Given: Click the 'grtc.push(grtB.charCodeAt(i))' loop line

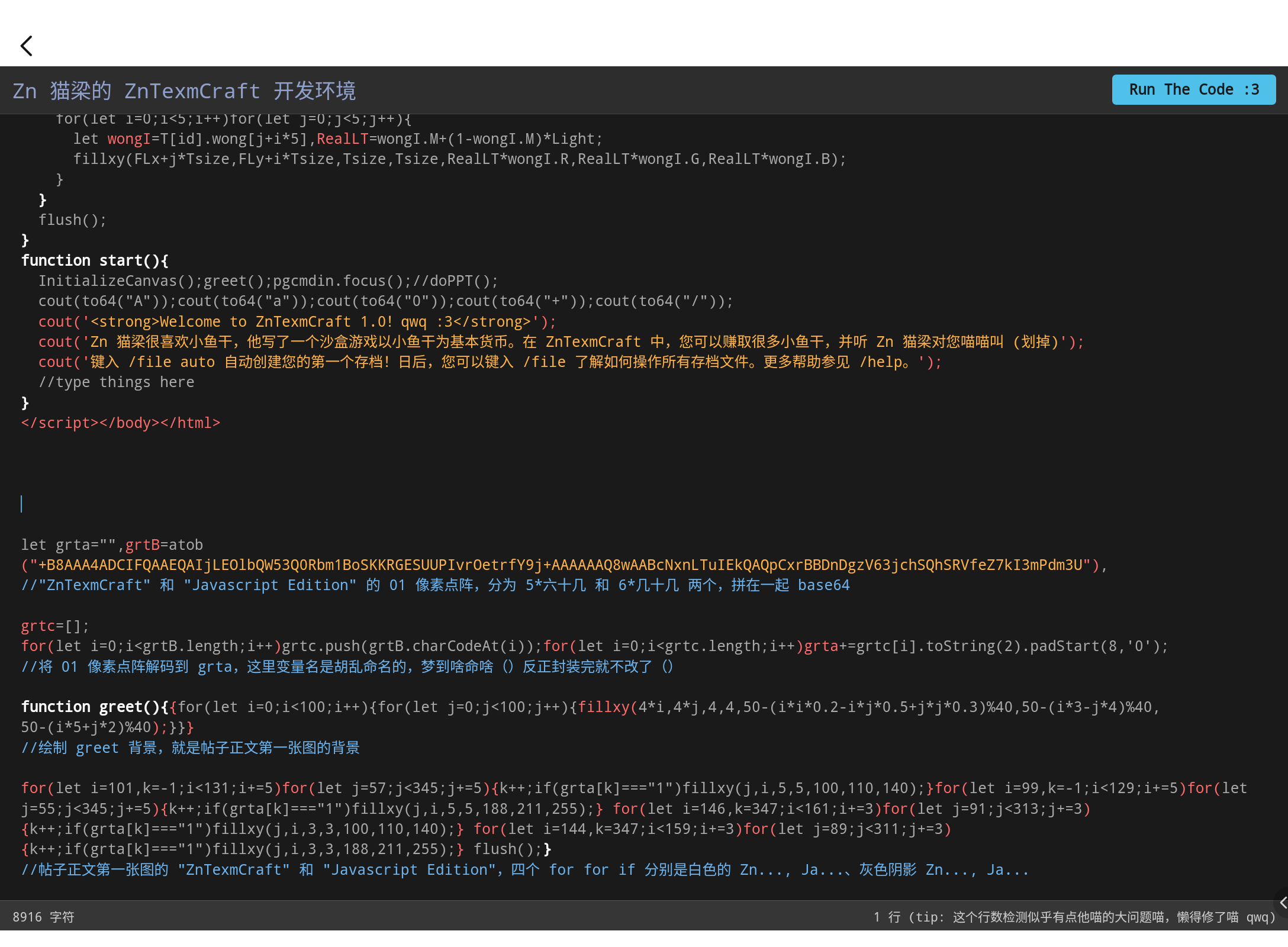Looking at the screenshot, I should (x=595, y=646).
